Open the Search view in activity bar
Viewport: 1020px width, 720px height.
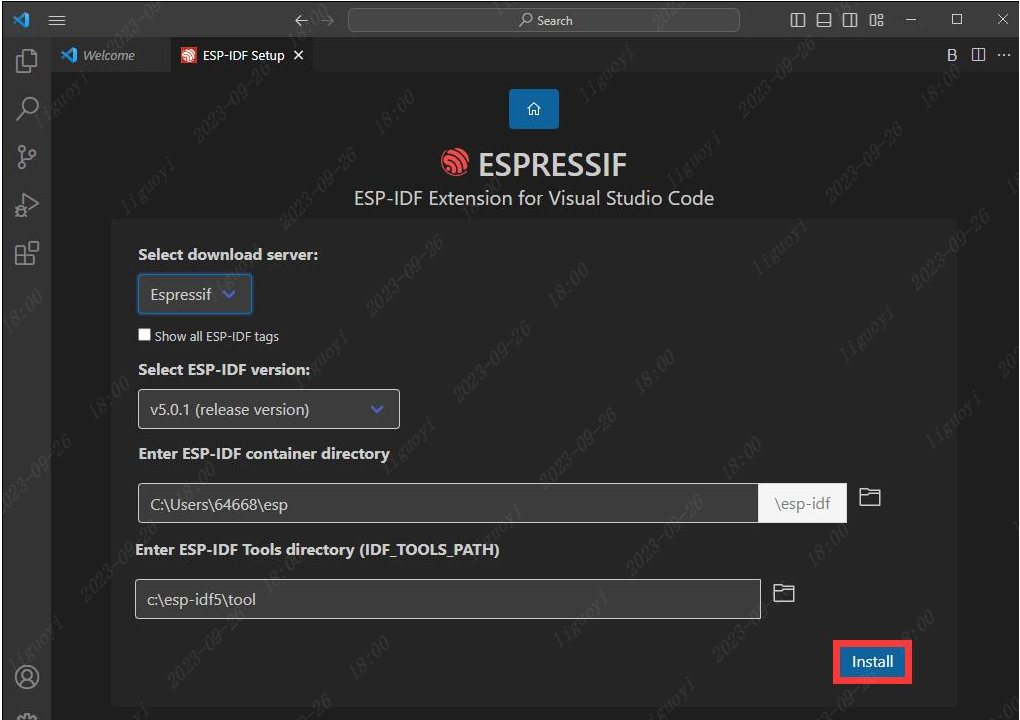[27, 108]
